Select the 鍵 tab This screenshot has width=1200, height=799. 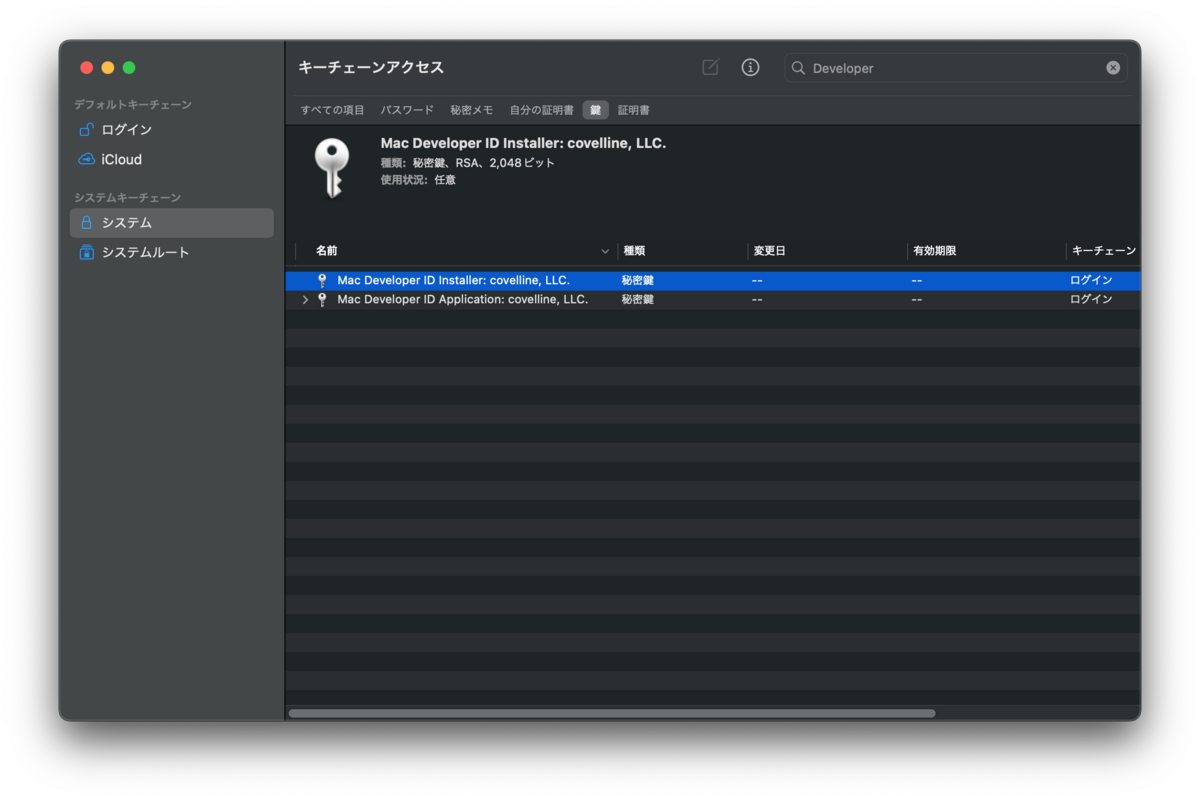tap(596, 110)
